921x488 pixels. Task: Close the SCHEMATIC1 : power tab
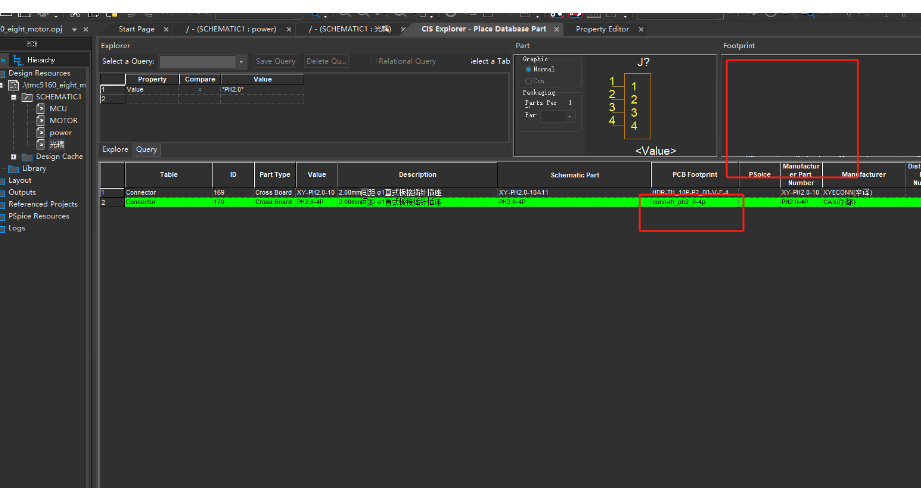coord(288,29)
